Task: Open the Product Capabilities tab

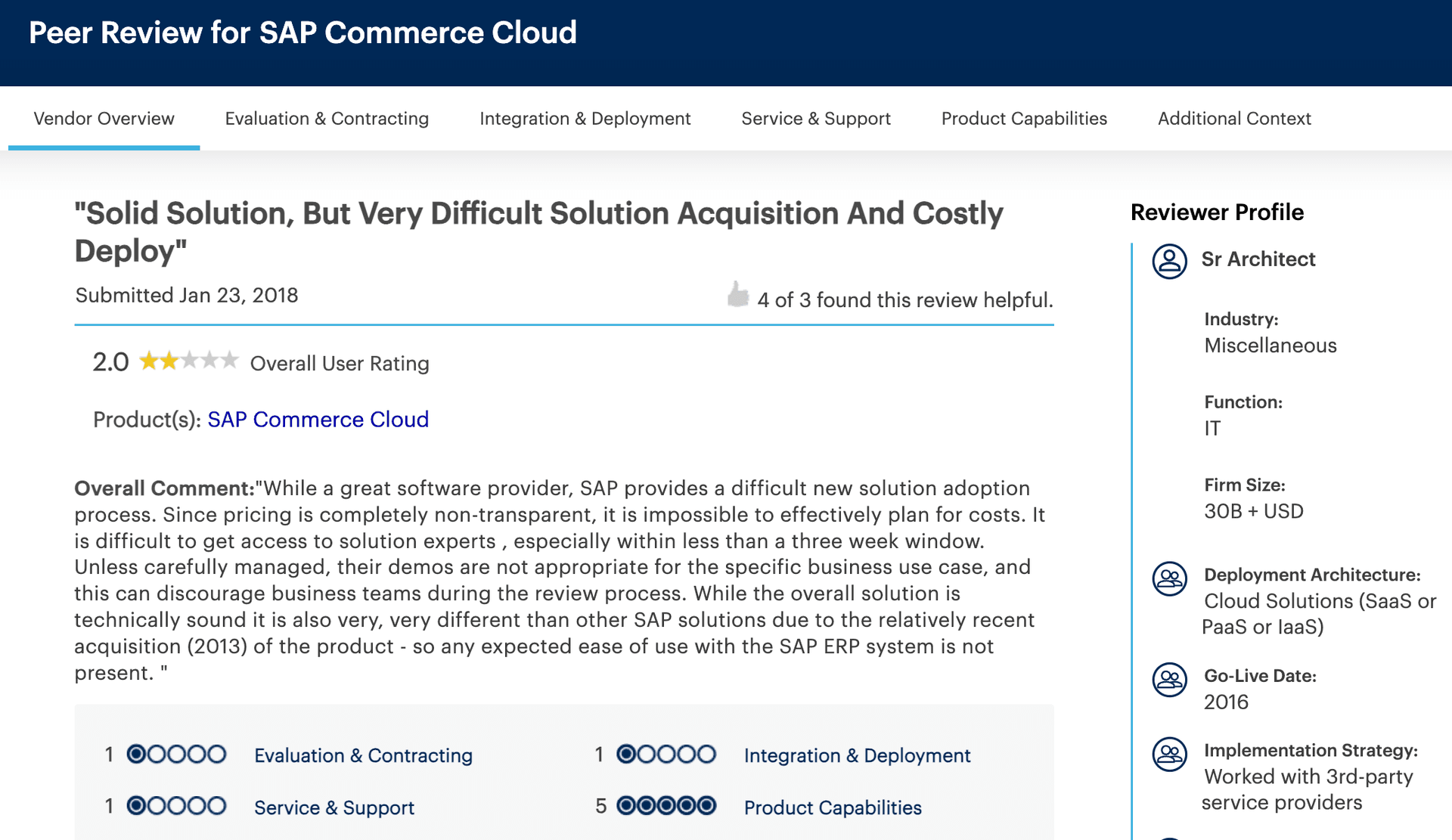Action: [1024, 119]
